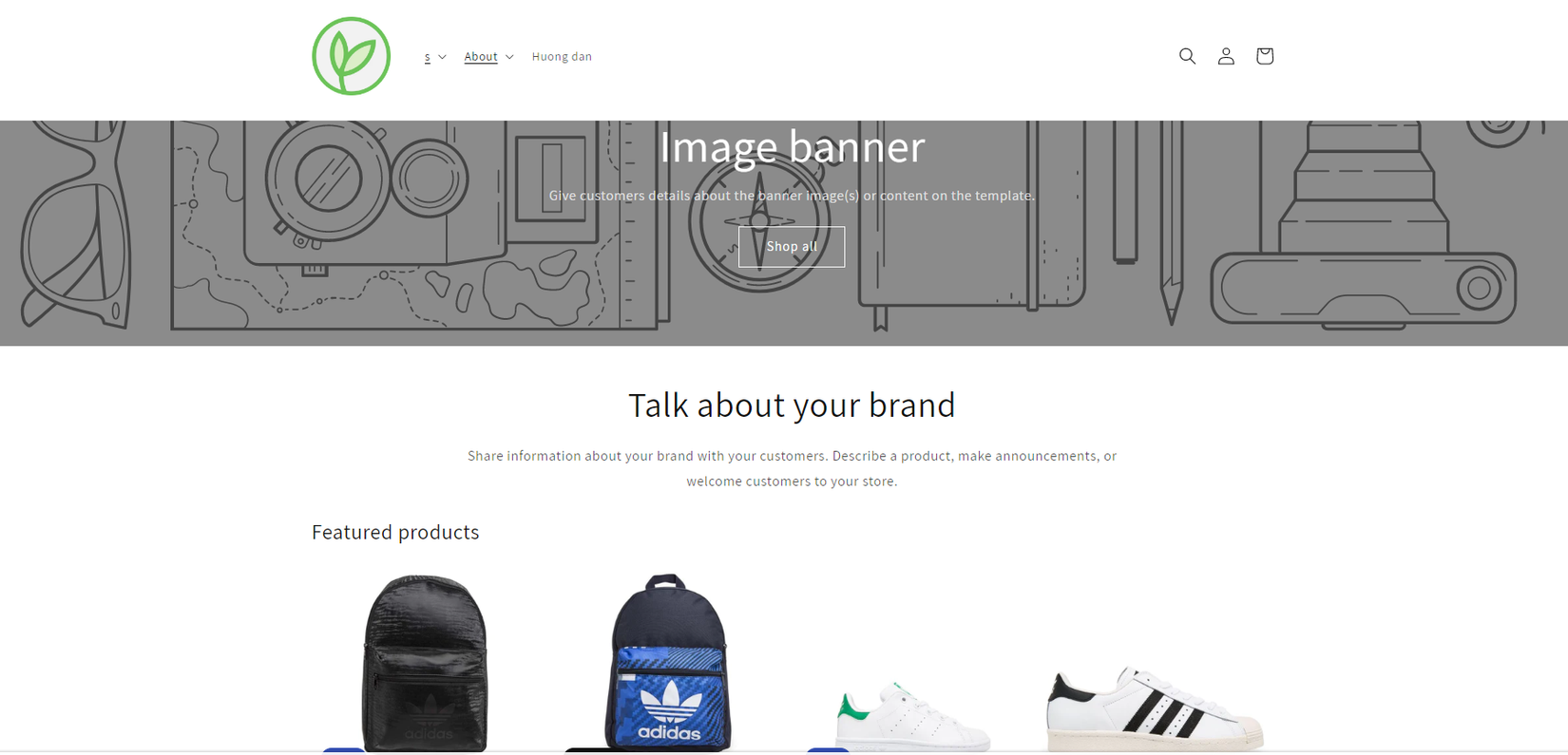Open the search magnifier icon
The height and width of the screenshot is (755, 1568).
(1187, 56)
